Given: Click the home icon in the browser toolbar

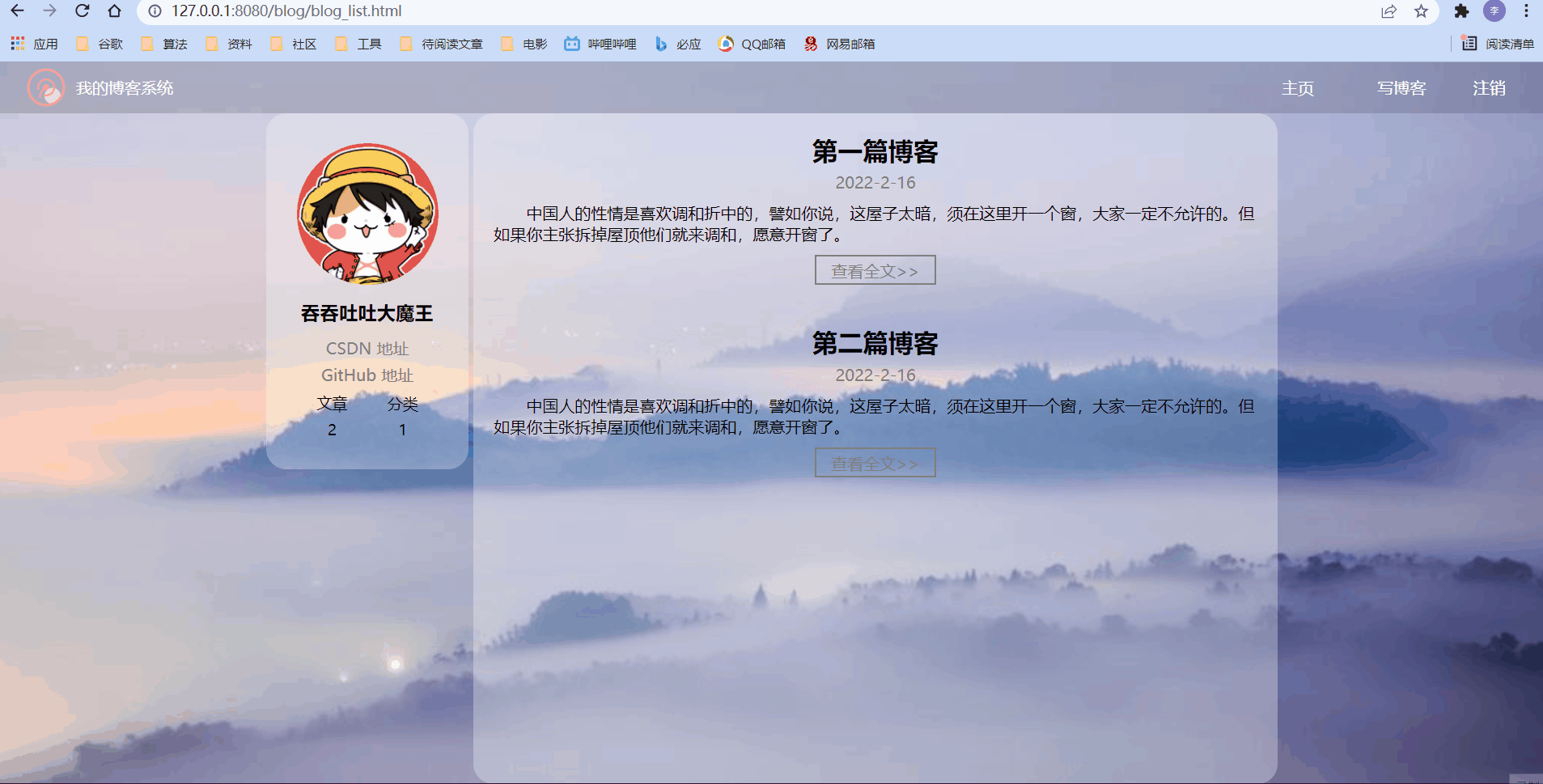Looking at the screenshot, I should coord(115,11).
